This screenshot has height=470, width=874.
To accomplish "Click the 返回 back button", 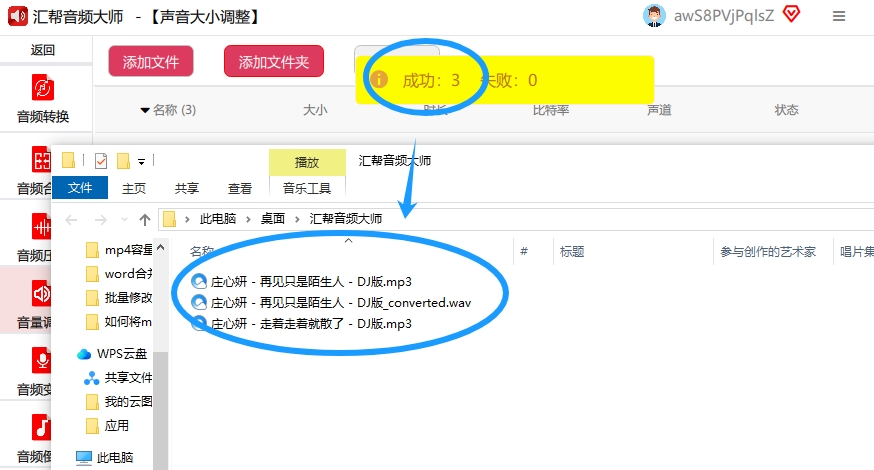I will 42,50.
